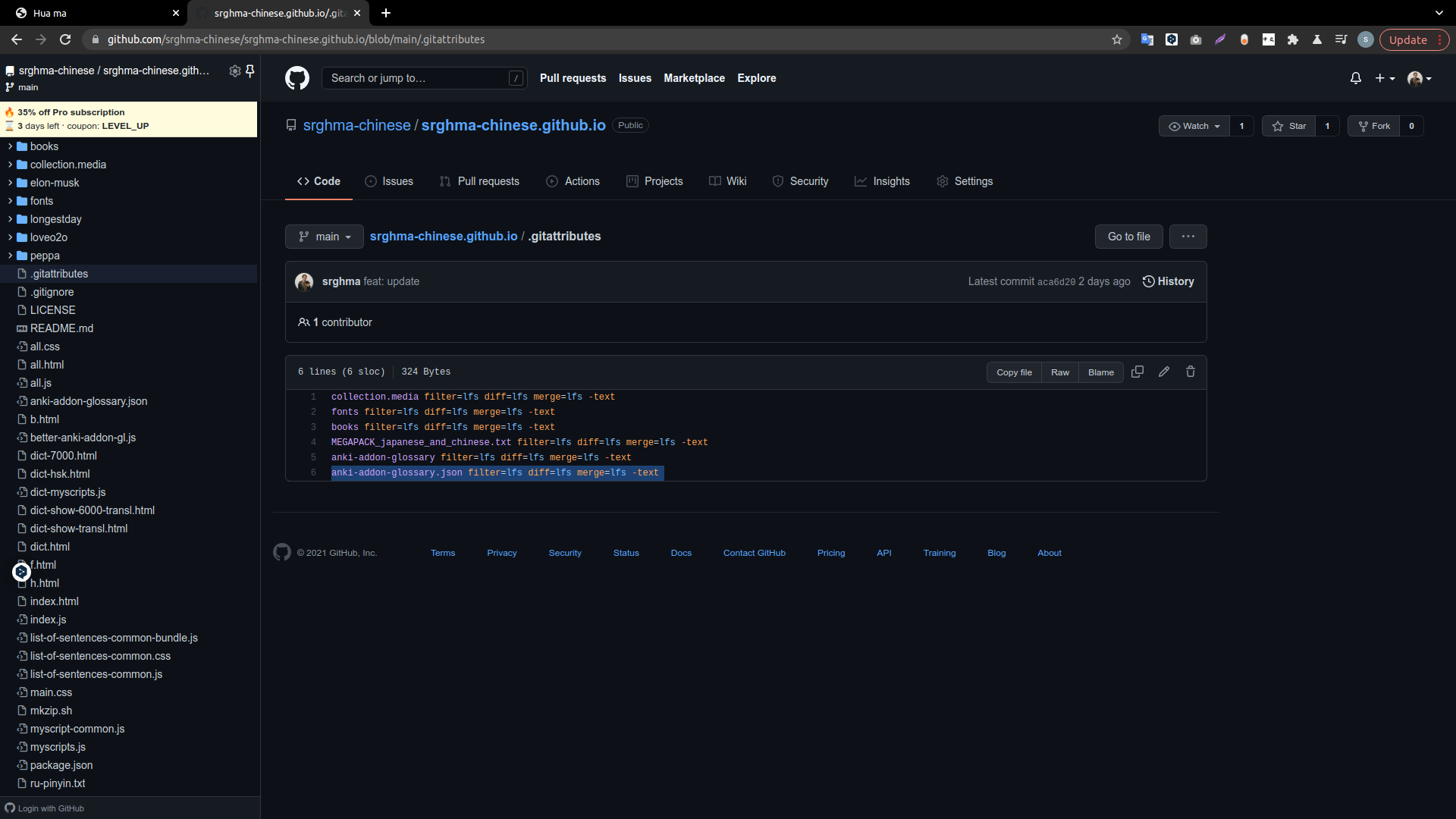Switch to the Issues tab
1456x819 pixels.
pyautogui.click(x=389, y=181)
